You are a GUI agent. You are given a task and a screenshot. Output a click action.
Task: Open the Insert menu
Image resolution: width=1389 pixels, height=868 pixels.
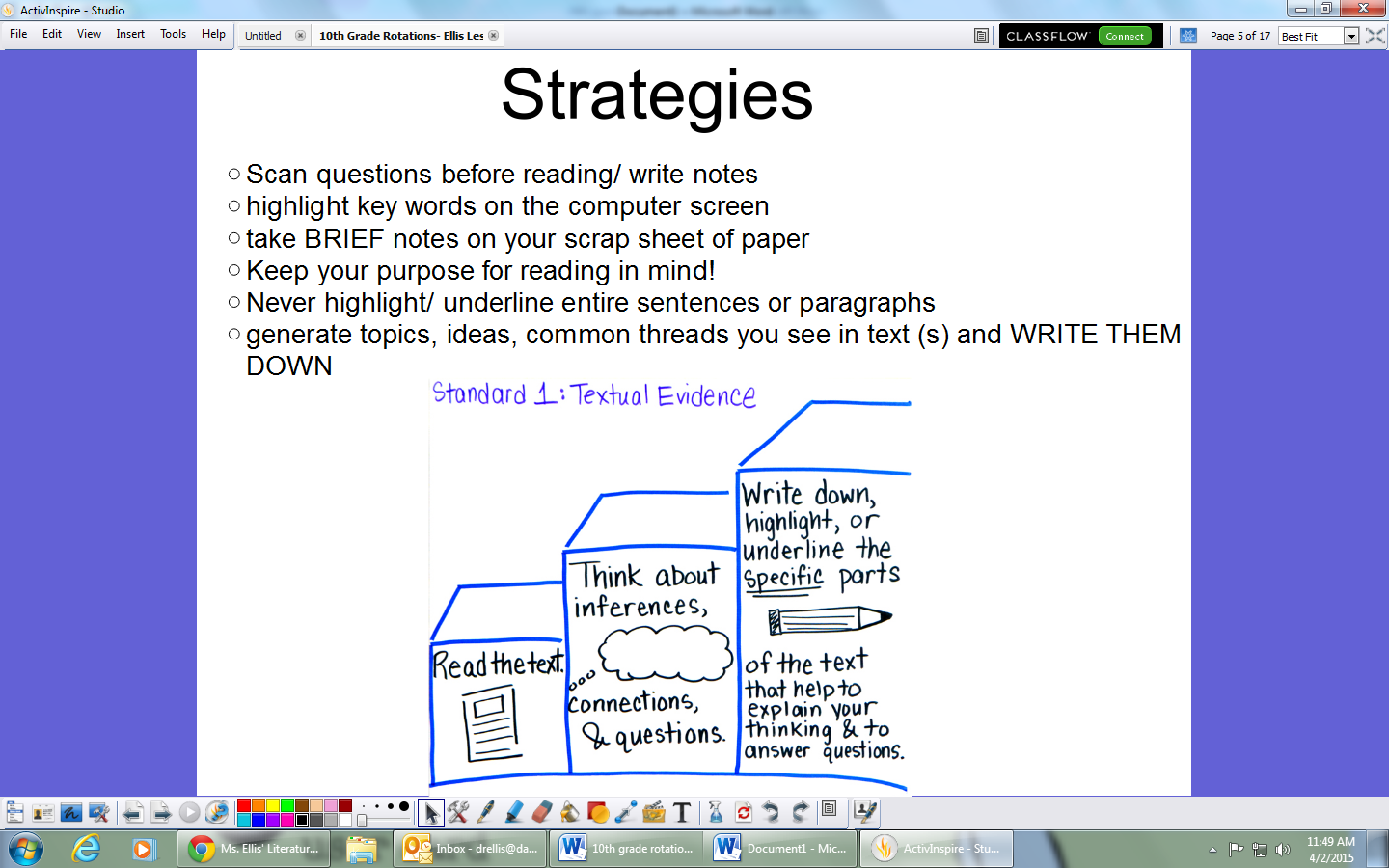point(130,34)
